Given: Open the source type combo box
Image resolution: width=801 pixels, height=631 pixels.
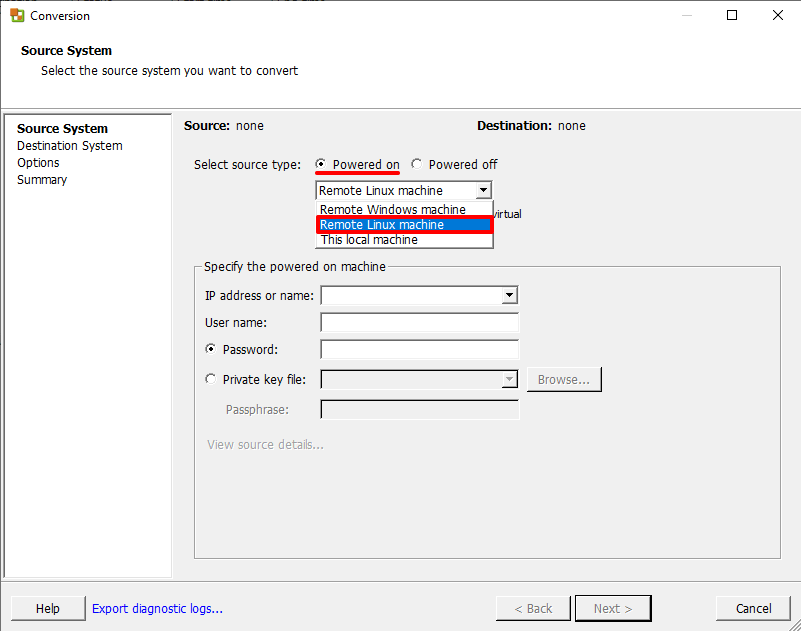Looking at the screenshot, I should [x=484, y=190].
